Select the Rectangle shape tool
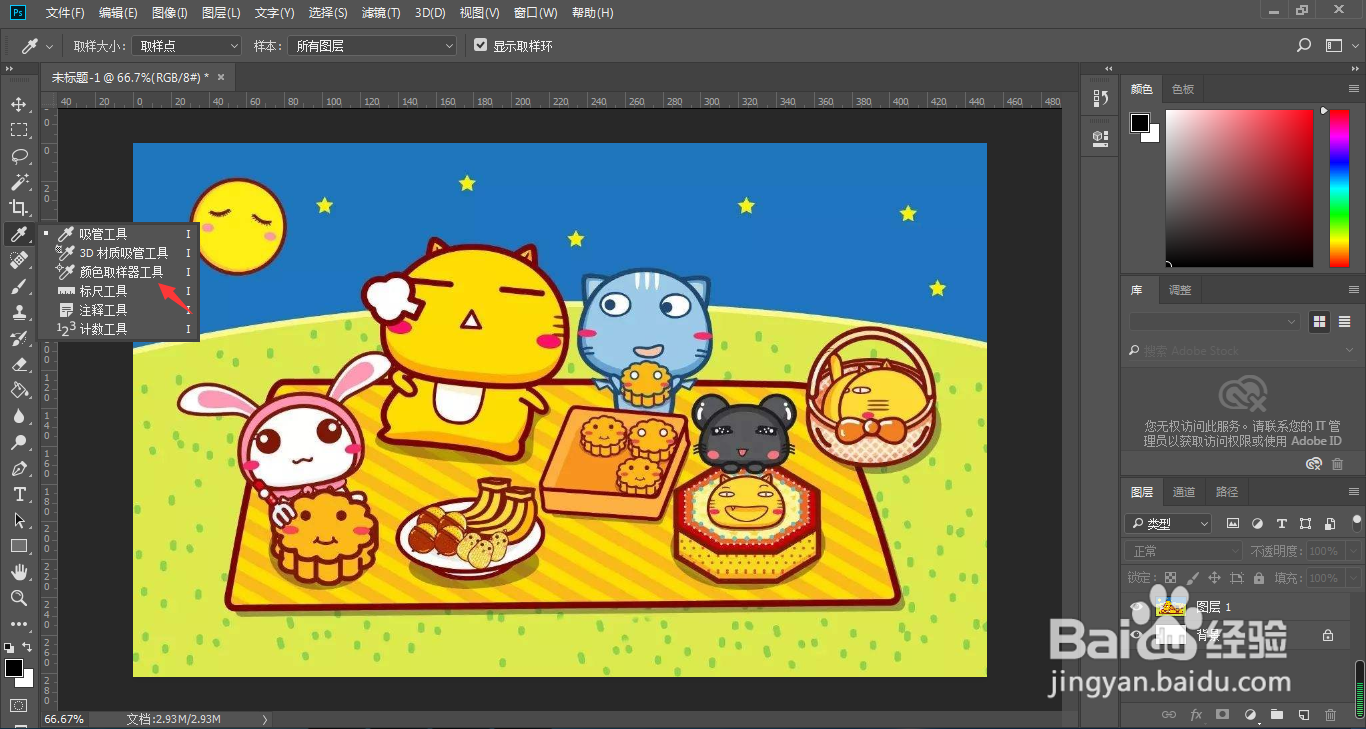1366x729 pixels. 18,546
